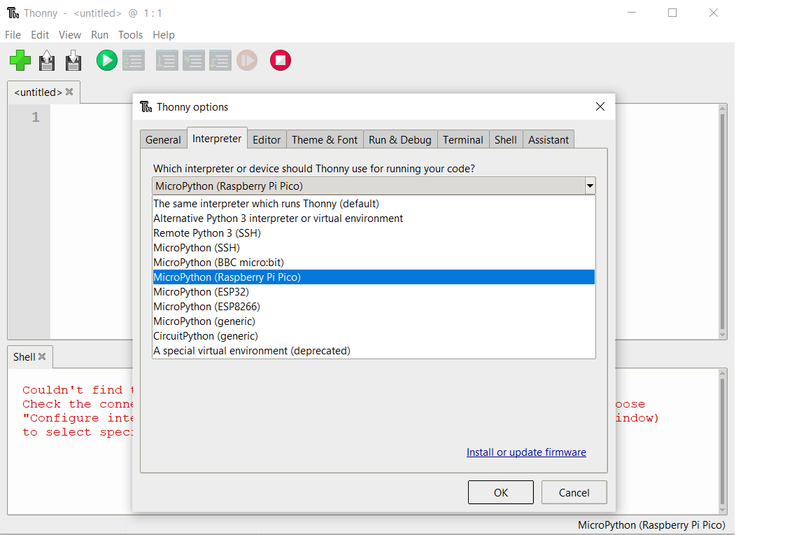Screen dimensions: 806x535
Task: Click the Resume debugging toolbar icon
Action: (247, 60)
